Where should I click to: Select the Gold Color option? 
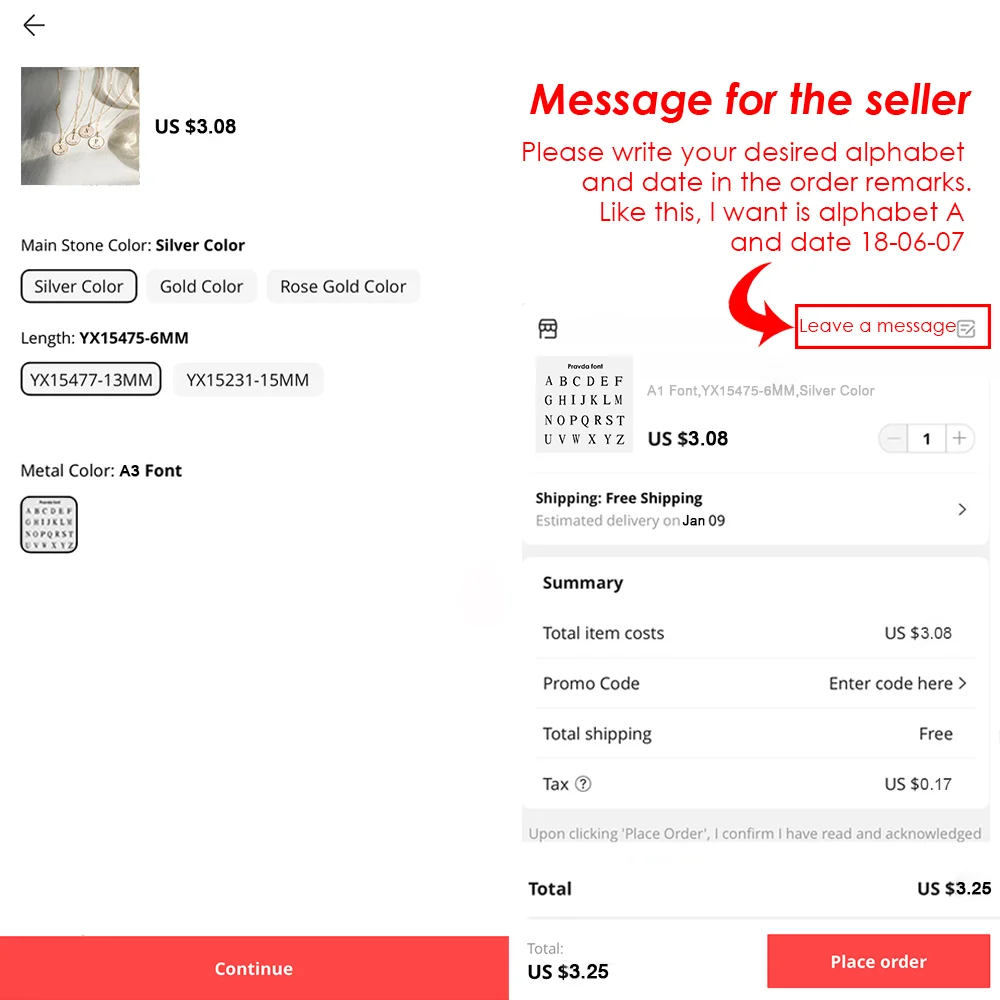(201, 286)
